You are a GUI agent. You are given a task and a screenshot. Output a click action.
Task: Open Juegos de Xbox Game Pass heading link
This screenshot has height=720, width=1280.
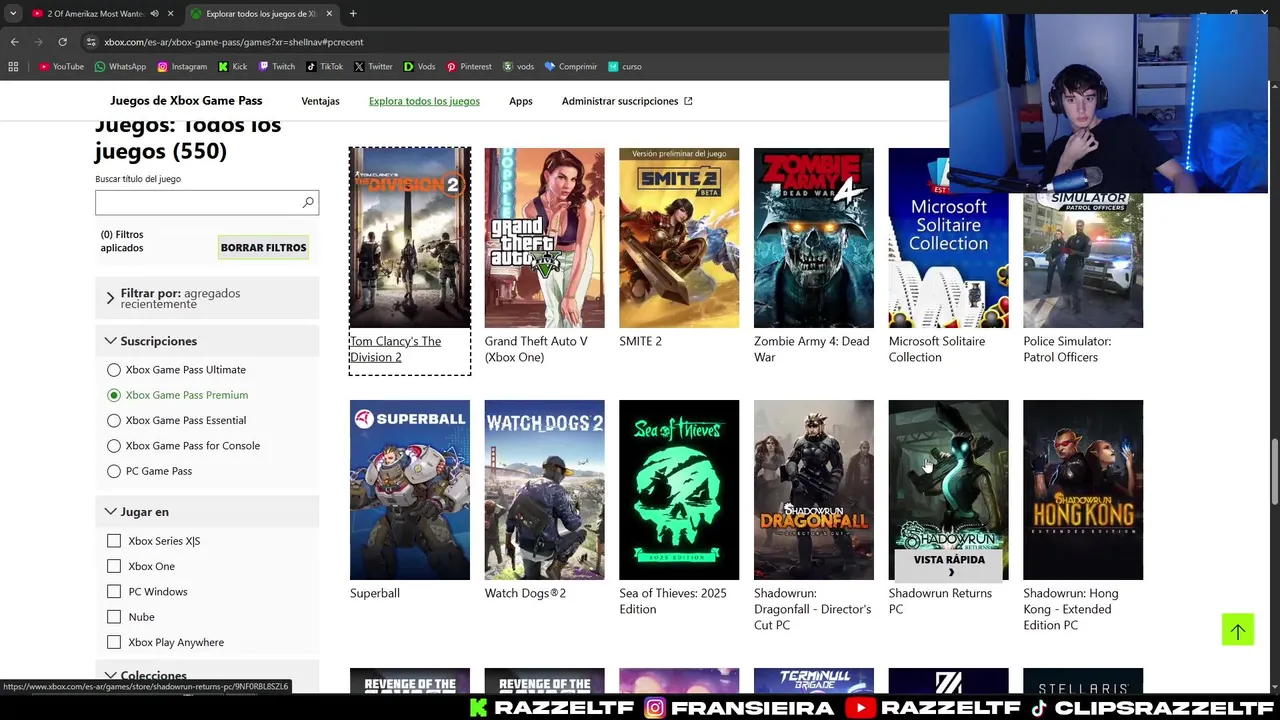tap(186, 101)
